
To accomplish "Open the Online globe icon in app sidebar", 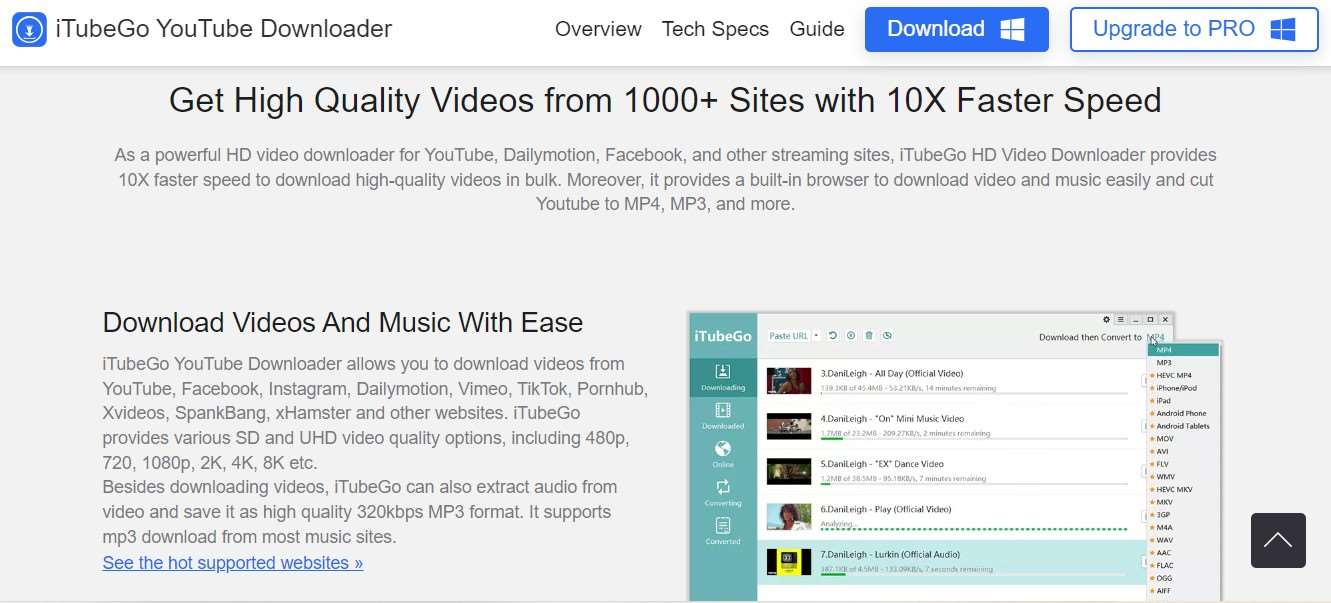I will [723, 449].
